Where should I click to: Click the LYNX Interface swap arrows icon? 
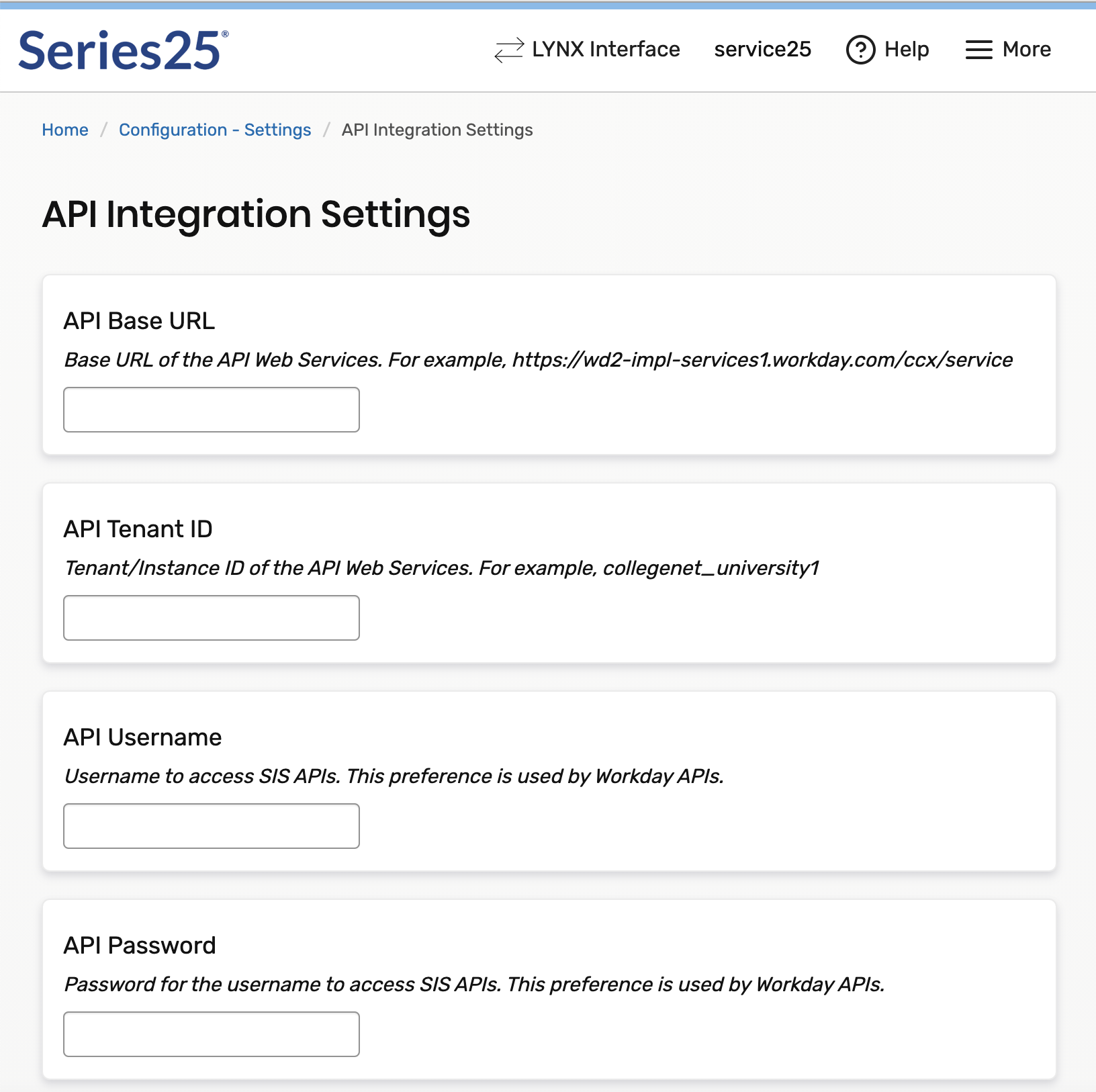point(508,50)
